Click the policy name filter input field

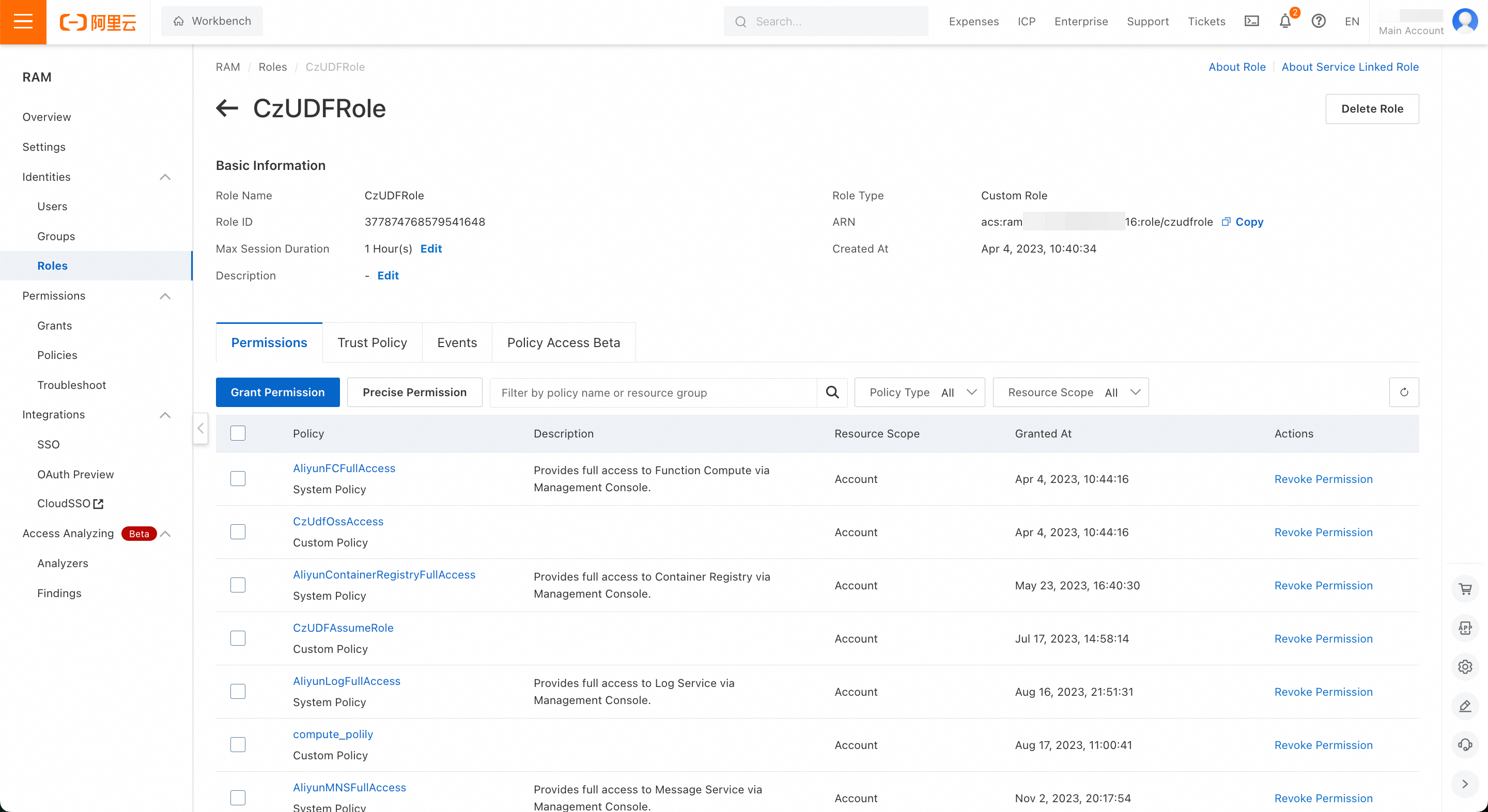coord(653,392)
